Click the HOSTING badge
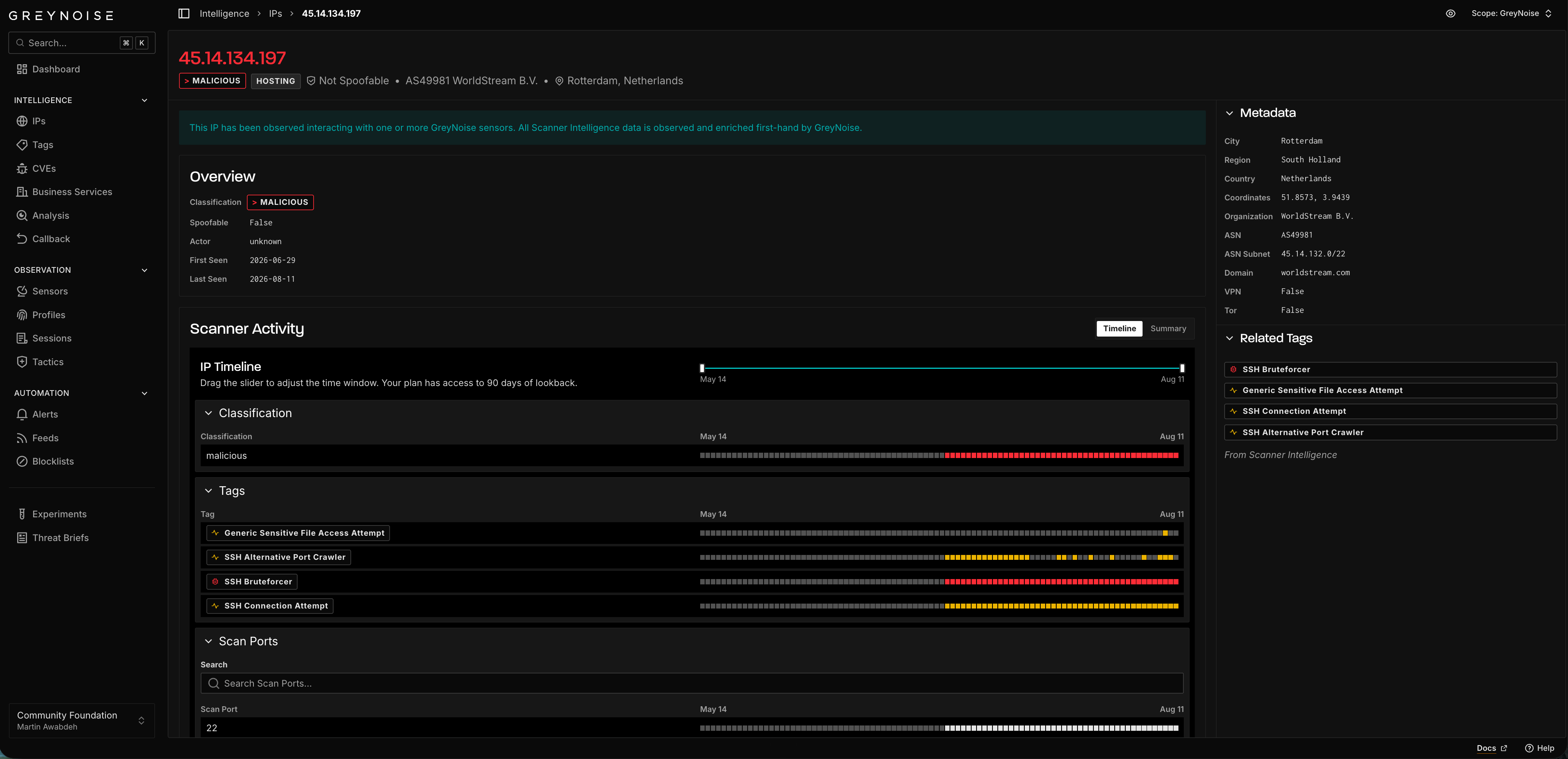1568x759 pixels. (276, 81)
